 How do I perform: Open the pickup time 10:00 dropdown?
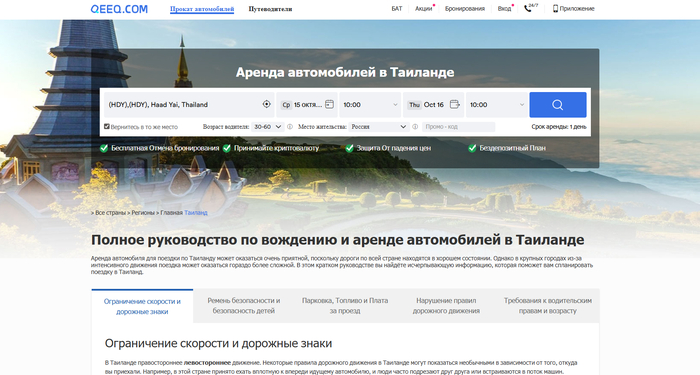[x=370, y=105]
